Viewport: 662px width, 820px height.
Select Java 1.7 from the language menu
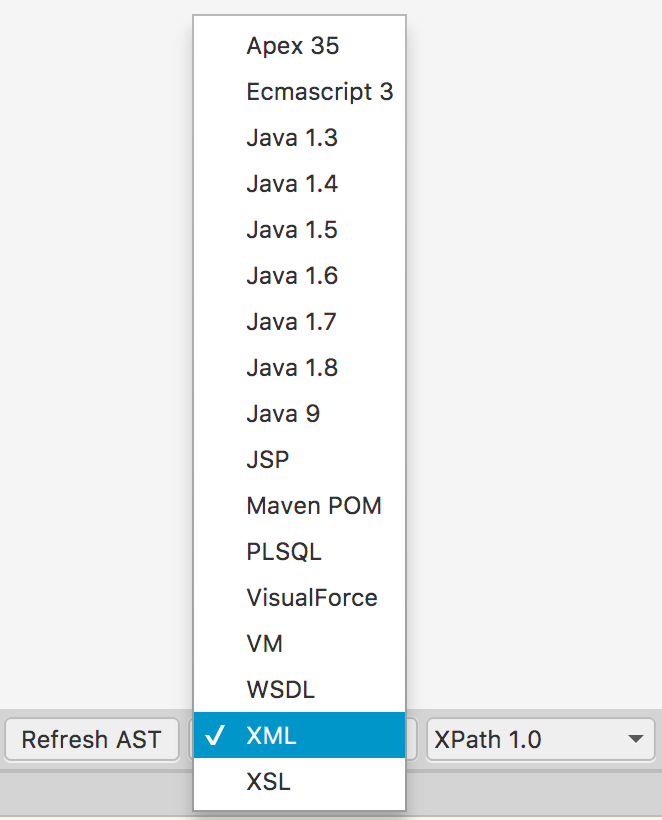click(x=292, y=321)
